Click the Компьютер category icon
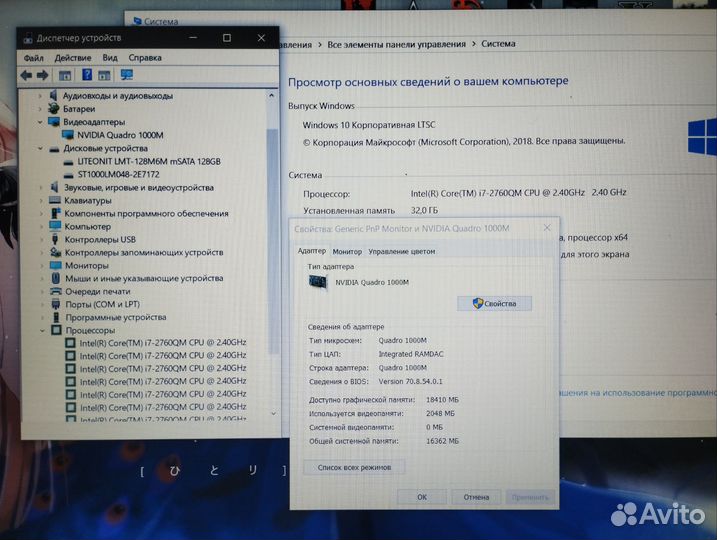The image size is (717, 540). click(x=55, y=226)
